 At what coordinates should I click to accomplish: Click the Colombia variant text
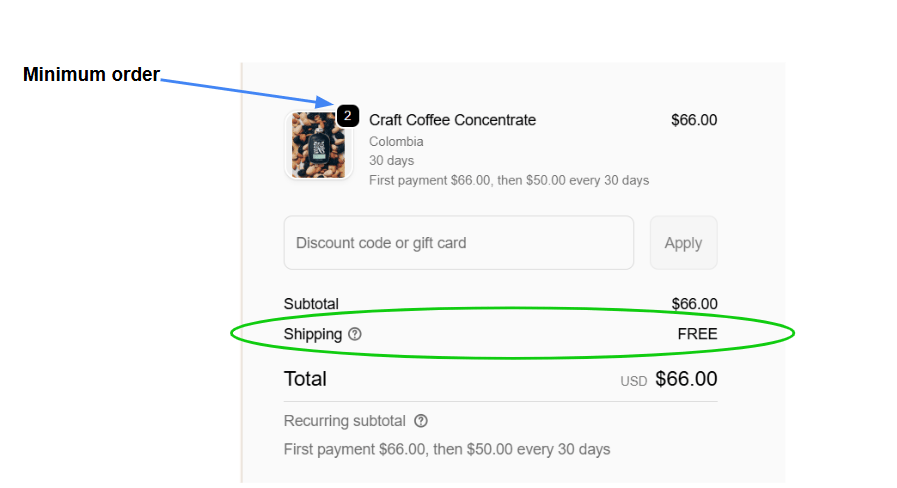pos(396,142)
